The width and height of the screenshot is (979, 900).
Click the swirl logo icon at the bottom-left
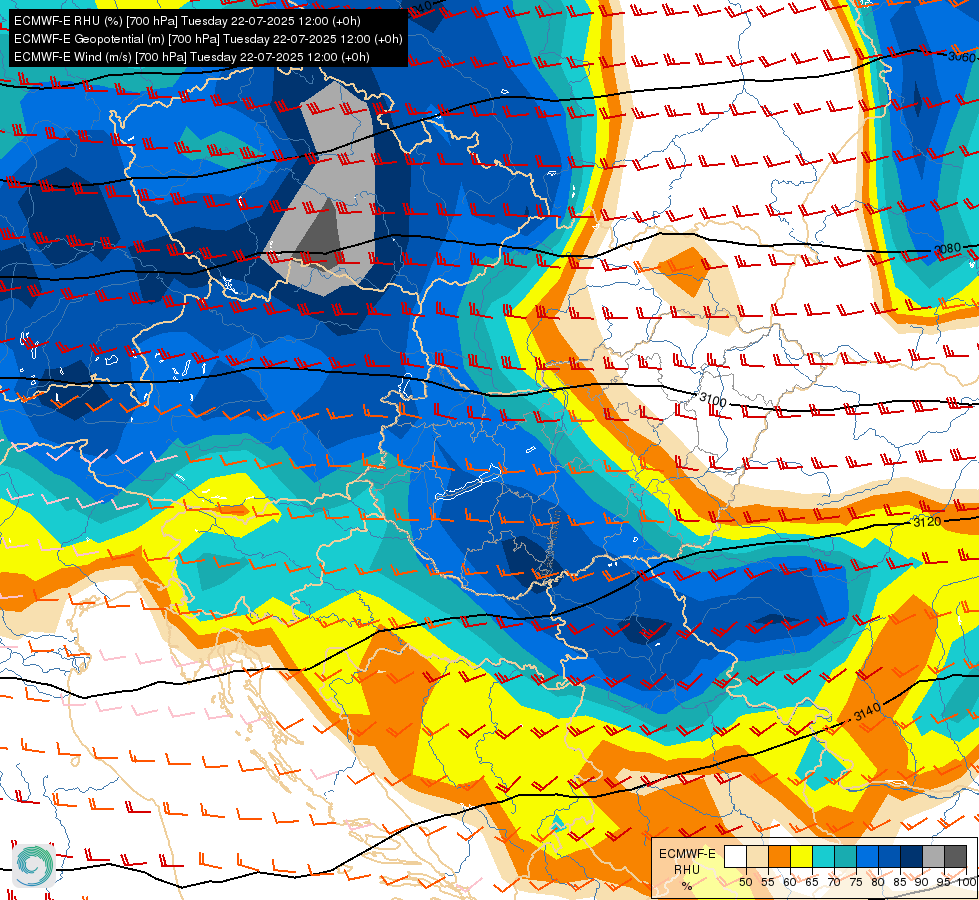pyautogui.click(x=34, y=865)
